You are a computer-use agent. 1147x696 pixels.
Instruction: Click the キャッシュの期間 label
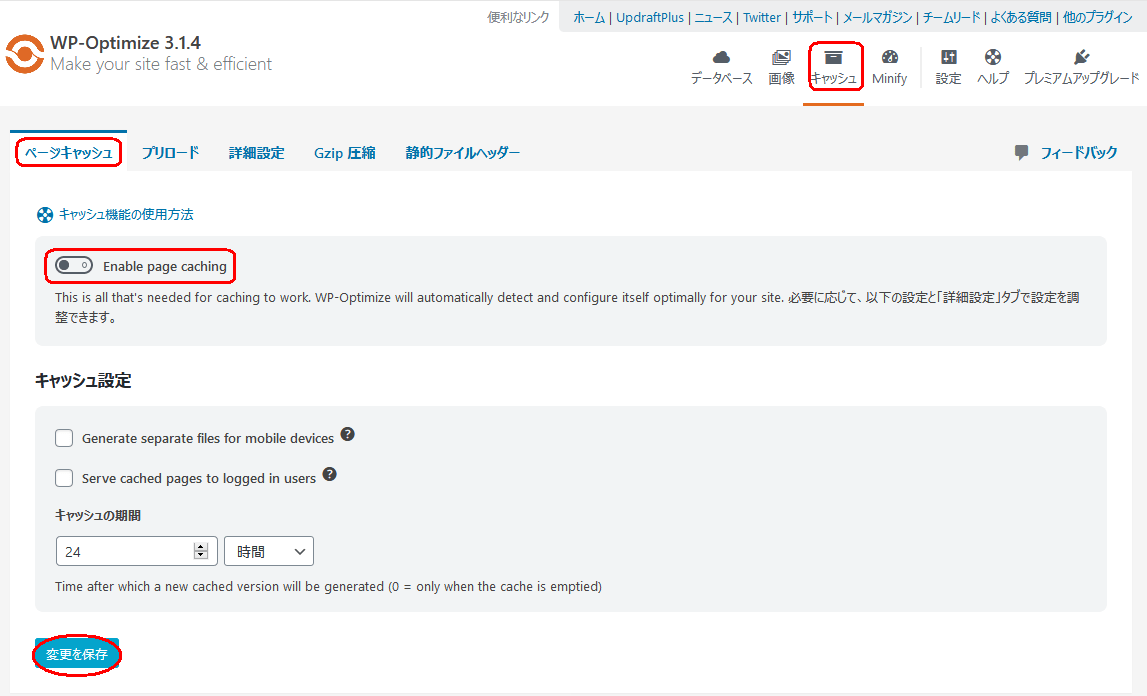coord(98,515)
